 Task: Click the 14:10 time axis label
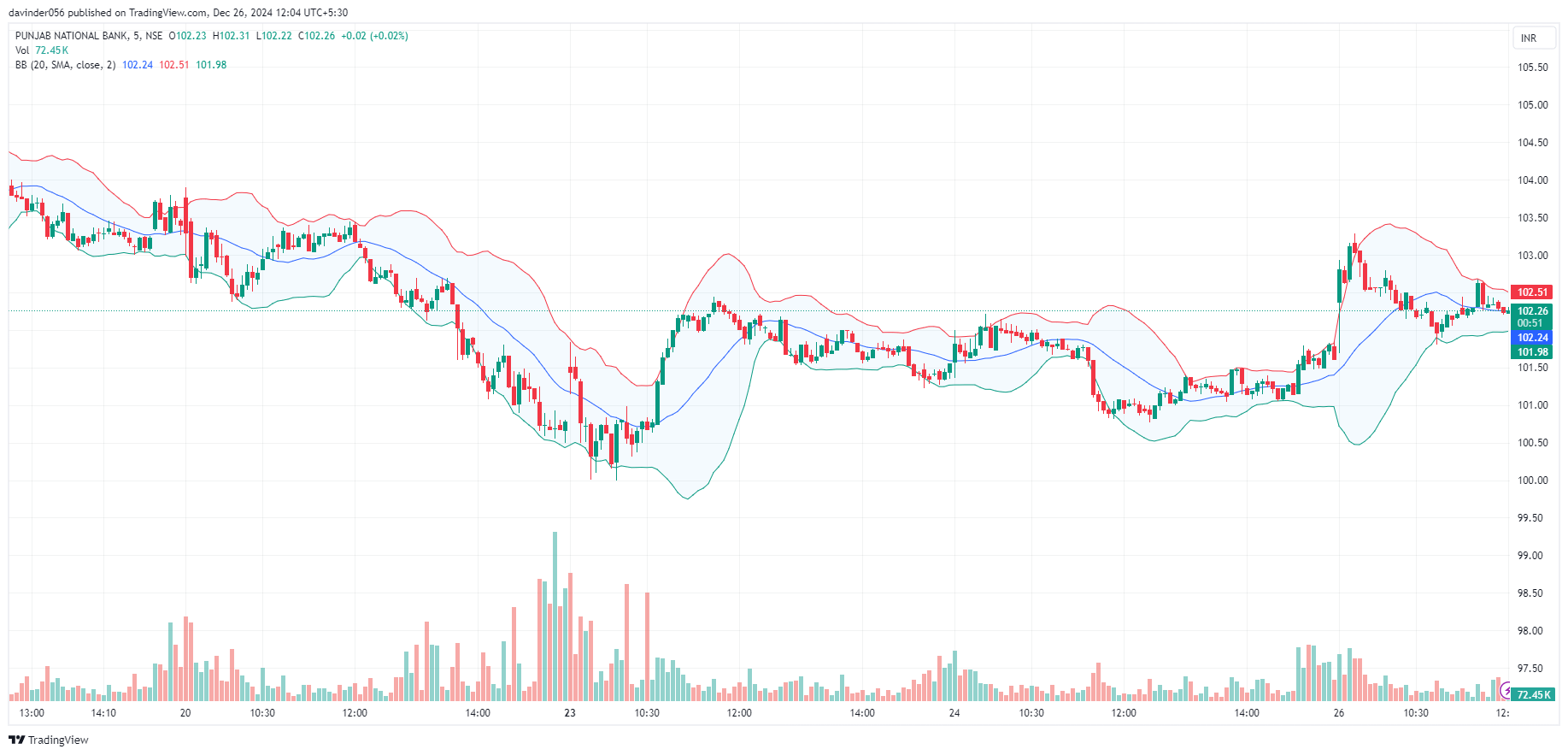click(x=103, y=713)
